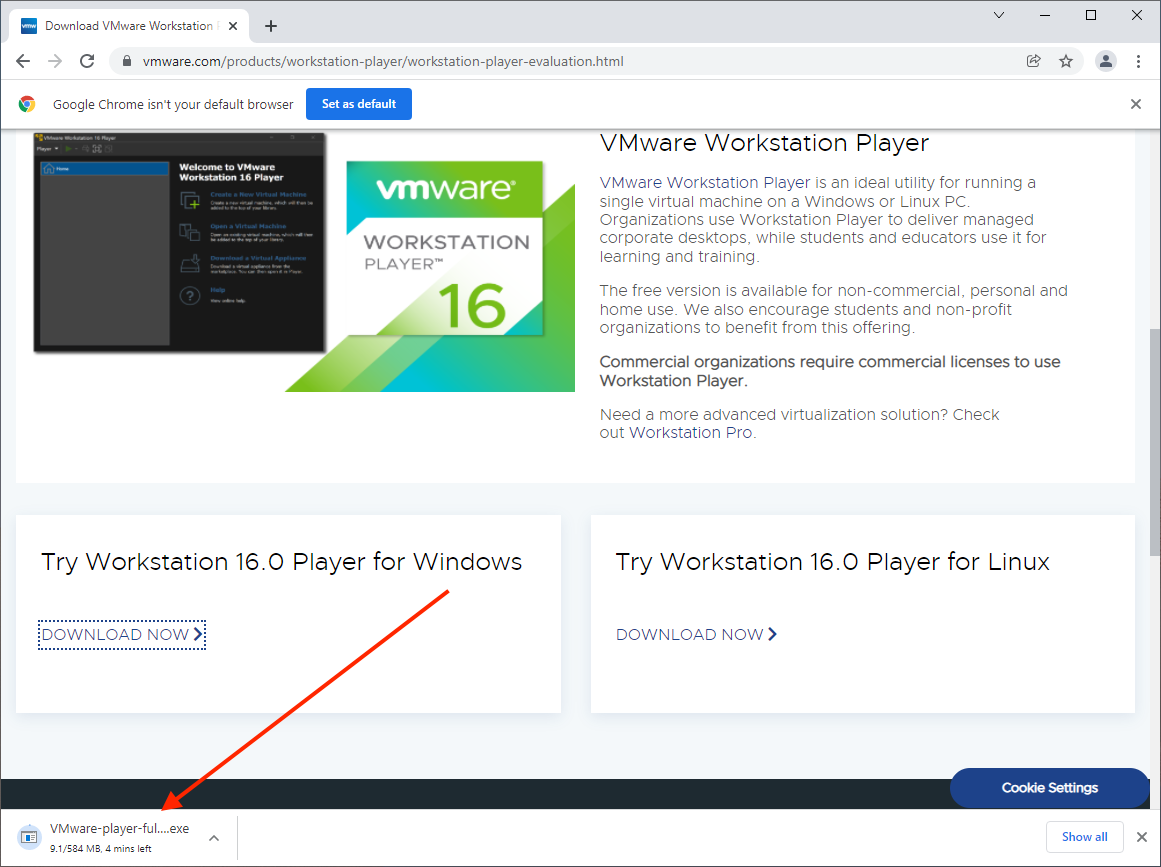Expand options chevron for VMware-player download
This screenshot has width=1161, height=867.
coord(214,838)
